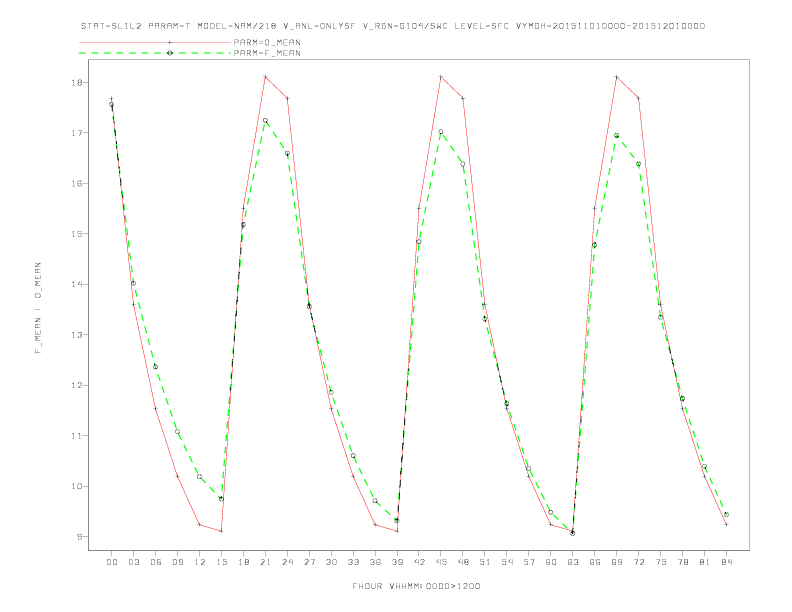Click the vertical axis title F_MEAN | O_MEAN
The width and height of the screenshot is (792, 612).
[x=38, y=308]
